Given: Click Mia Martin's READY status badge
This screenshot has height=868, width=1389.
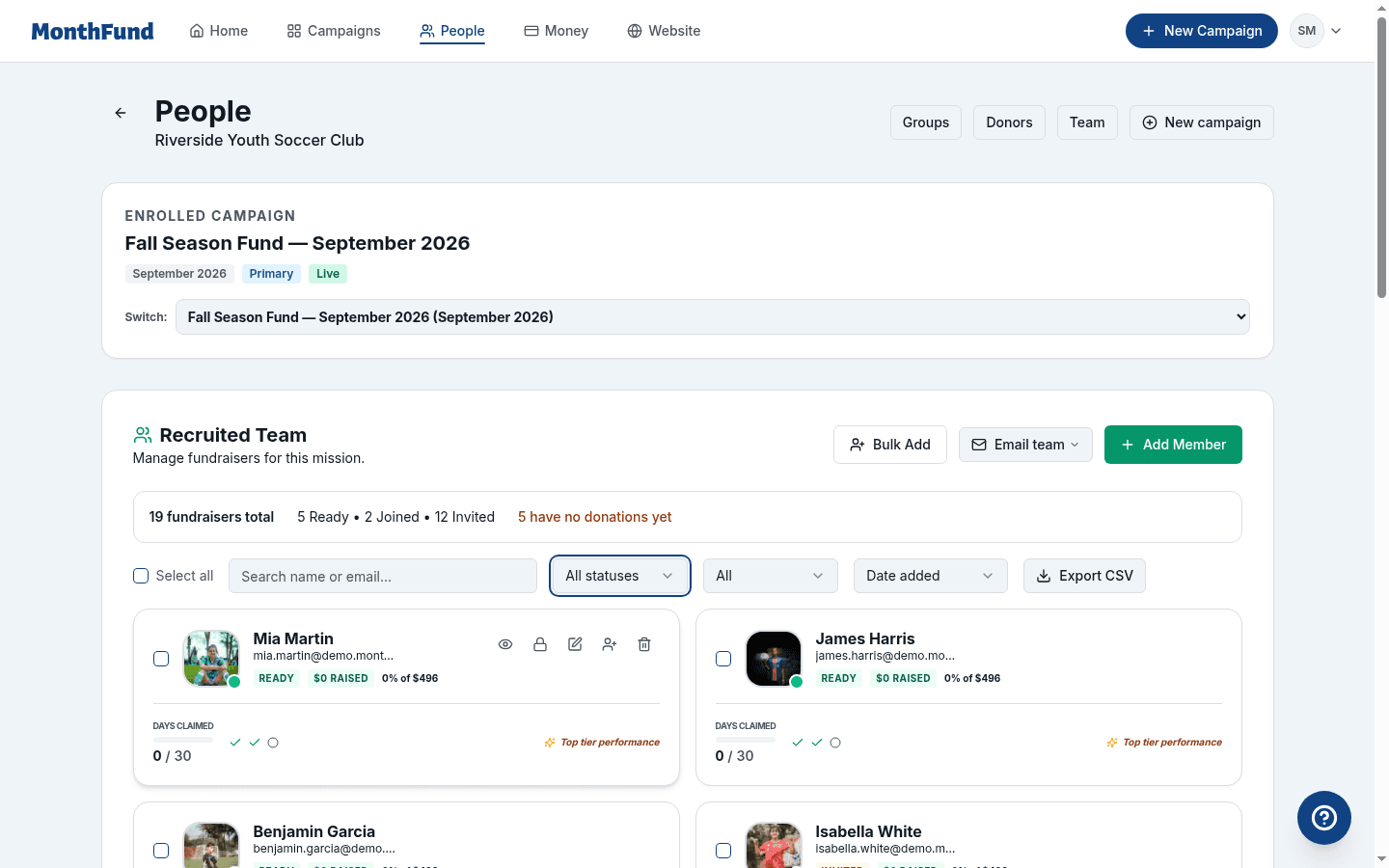Looking at the screenshot, I should pyautogui.click(x=277, y=678).
